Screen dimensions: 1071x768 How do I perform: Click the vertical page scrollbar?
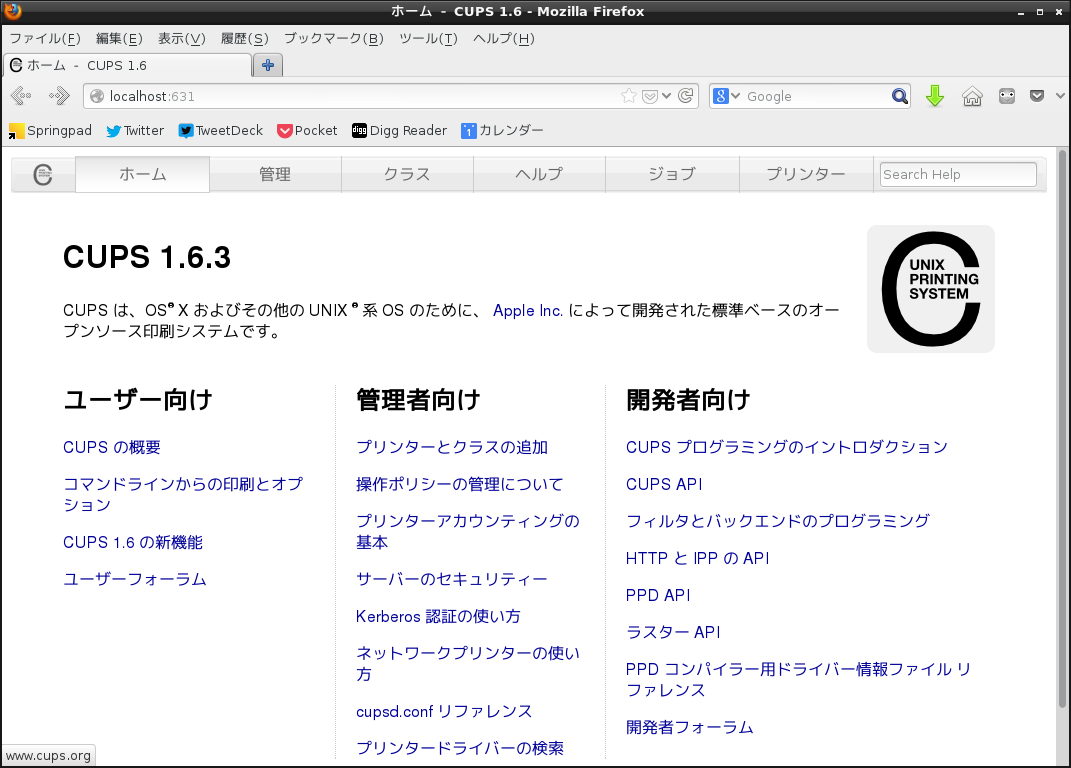coord(1062,428)
